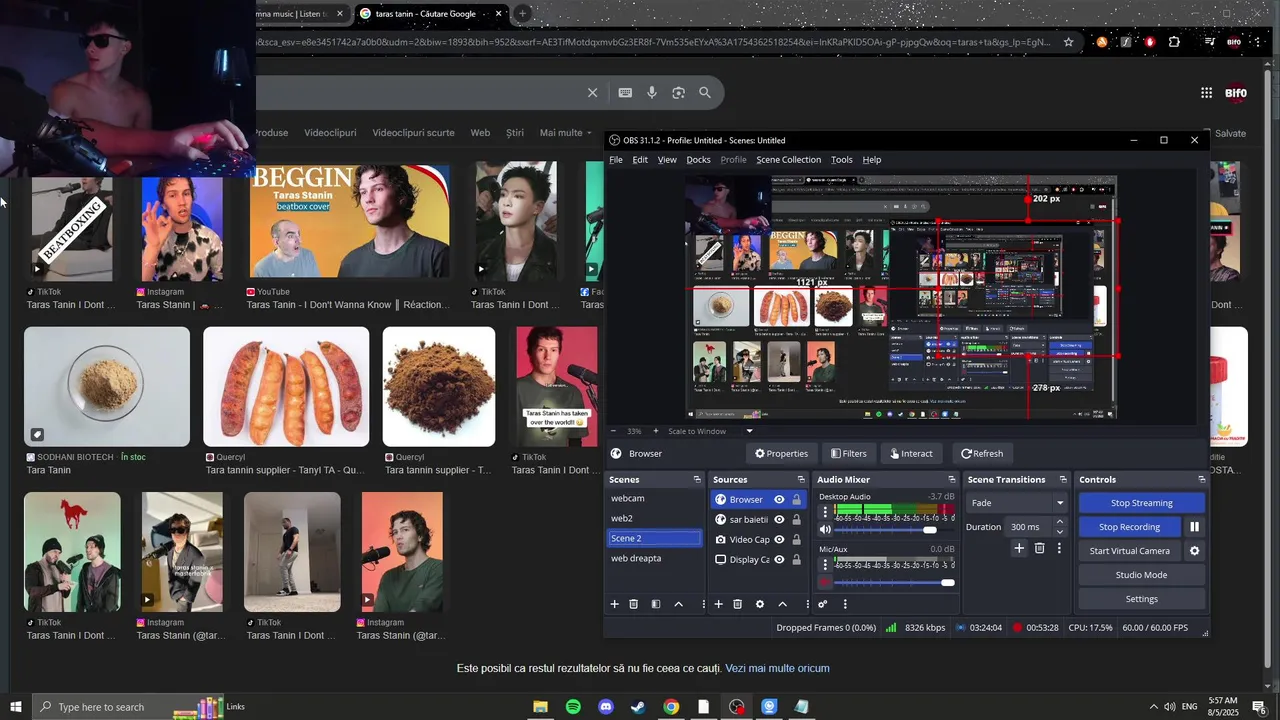
Task: Mute the Desktop Audio speaker
Action: tap(825, 530)
